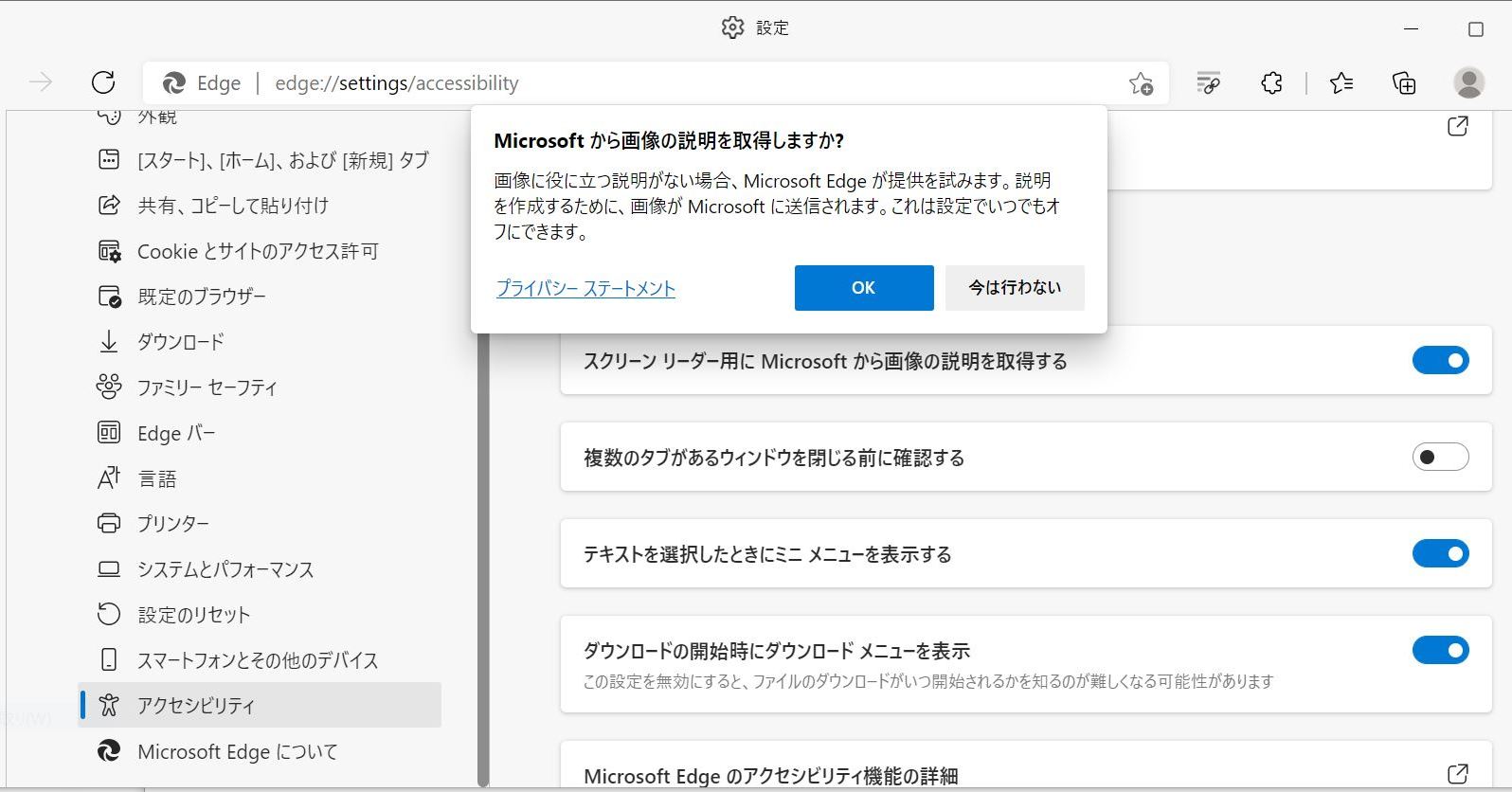
Task: Open [スタート]、[ホーム]、および [新規] タブ settings
Action: (261, 160)
